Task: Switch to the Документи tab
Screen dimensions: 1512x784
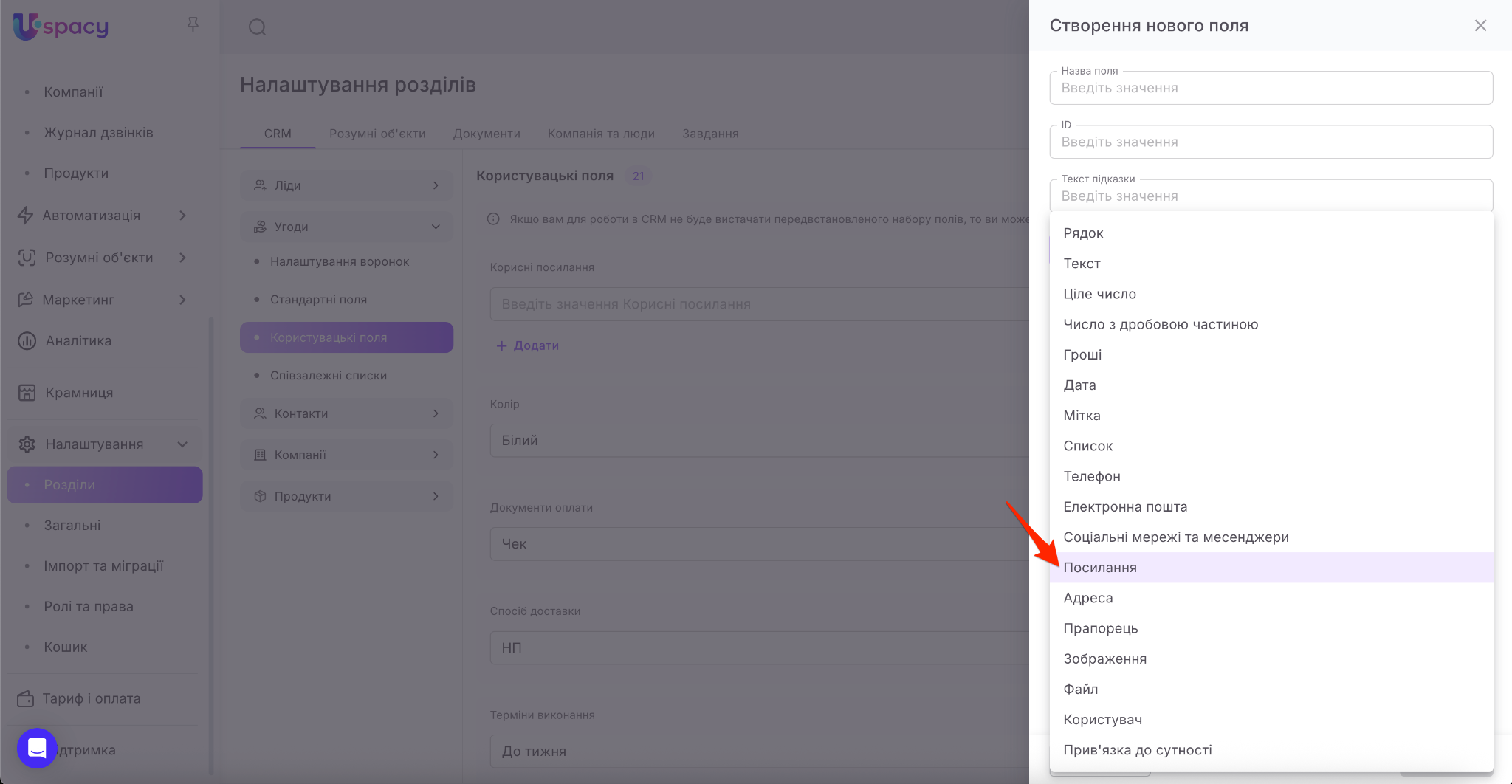Action: pyautogui.click(x=487, y=134)
